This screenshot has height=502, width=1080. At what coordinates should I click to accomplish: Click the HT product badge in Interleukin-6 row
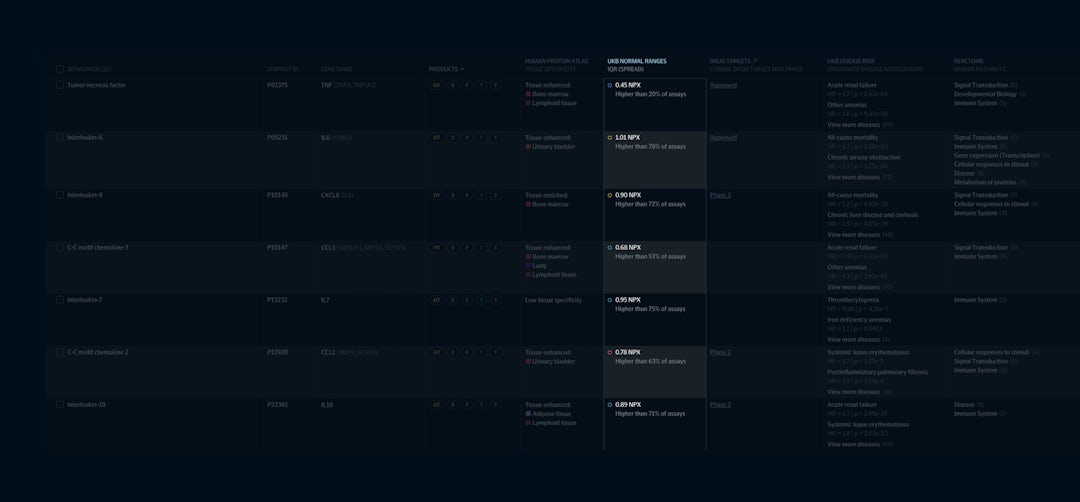[436, 138]
